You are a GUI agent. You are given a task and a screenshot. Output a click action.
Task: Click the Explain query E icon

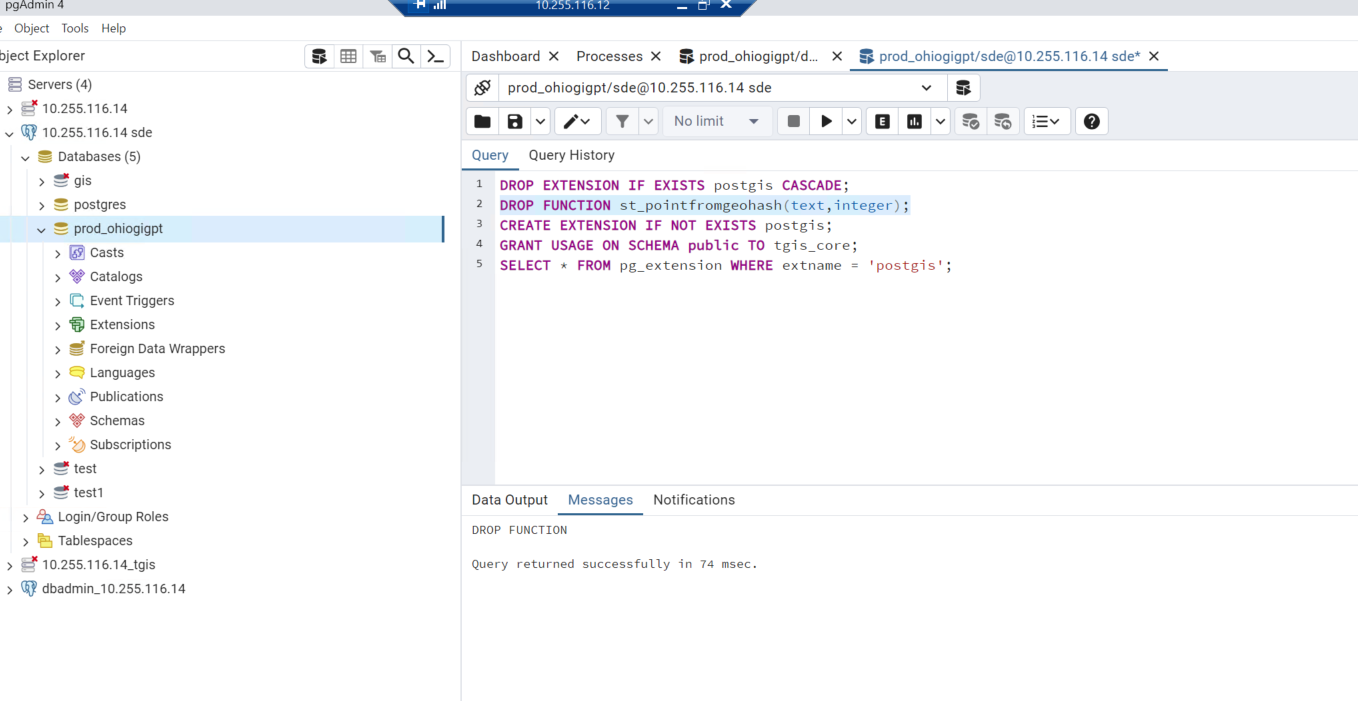(882, 121)
